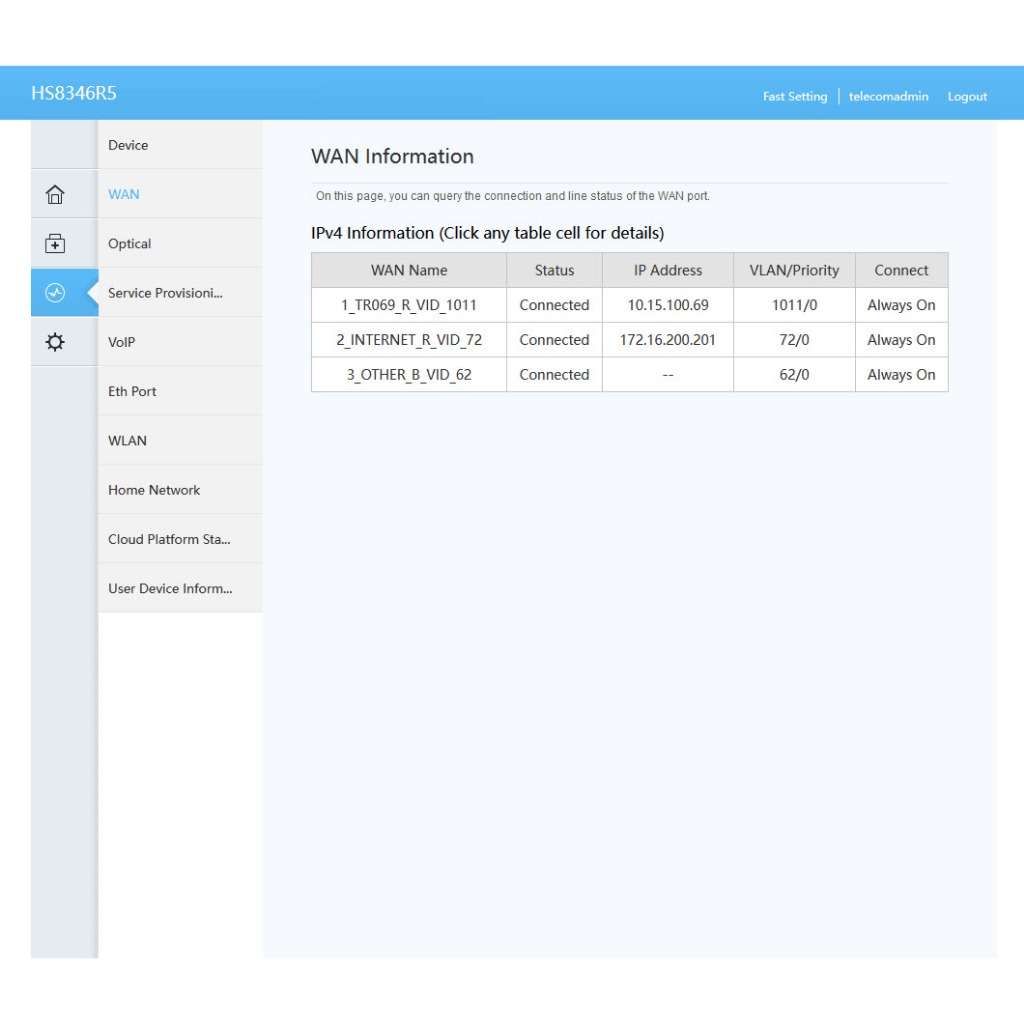Open Service Provisioning status menu

click(165, 293)
